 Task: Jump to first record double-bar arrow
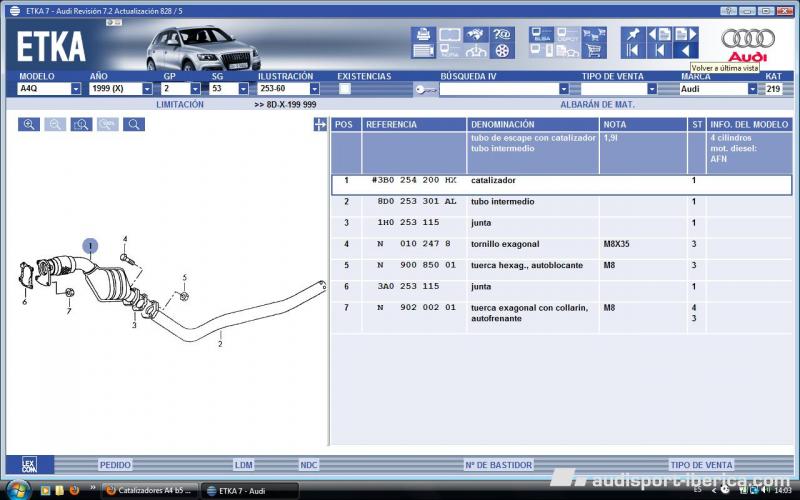[633, 51]
